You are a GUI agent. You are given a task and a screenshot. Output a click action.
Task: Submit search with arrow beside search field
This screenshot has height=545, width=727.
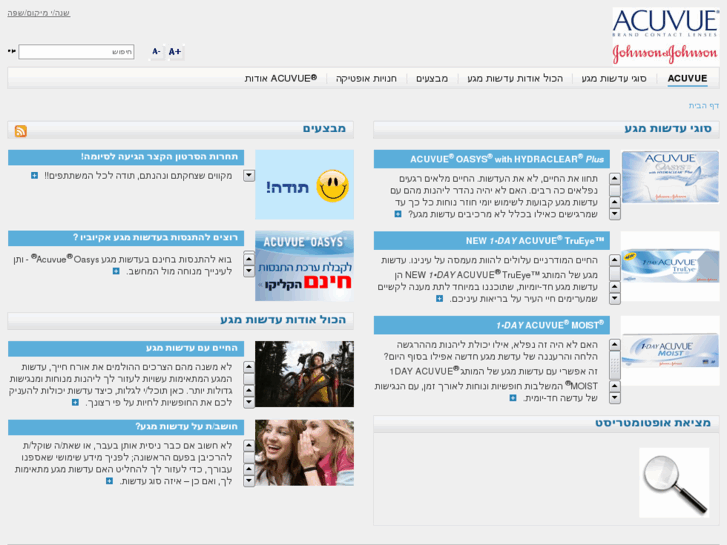point(12,51)
